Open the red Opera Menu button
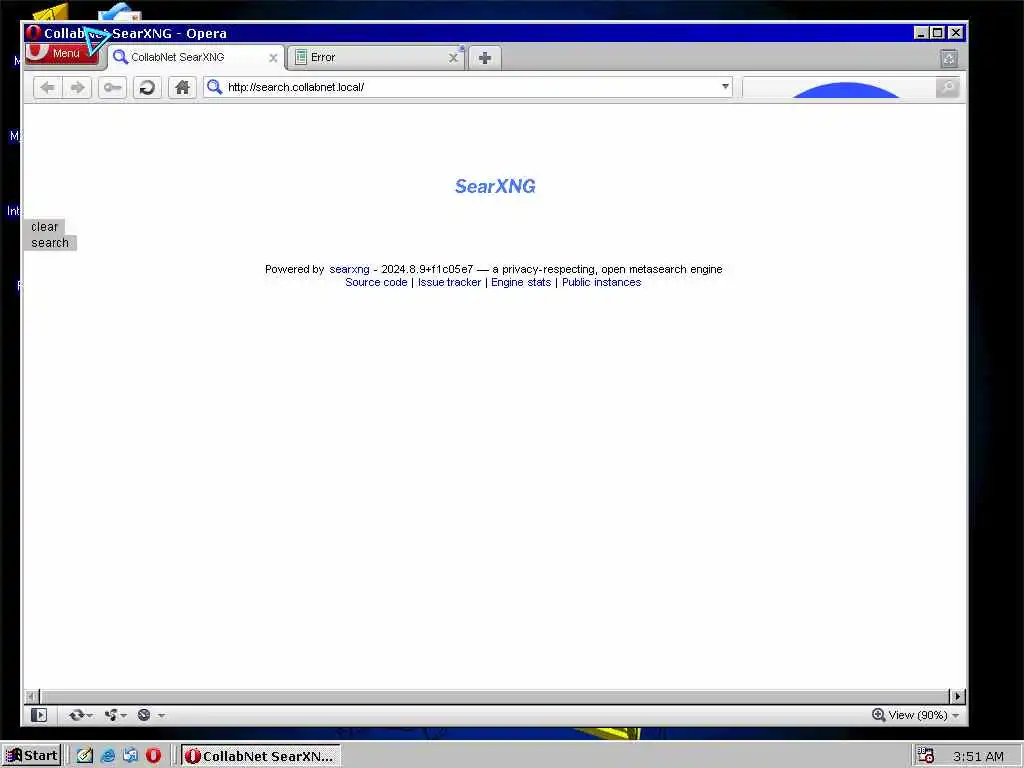Screen dimensions: 1024x768 pos(61,54)
